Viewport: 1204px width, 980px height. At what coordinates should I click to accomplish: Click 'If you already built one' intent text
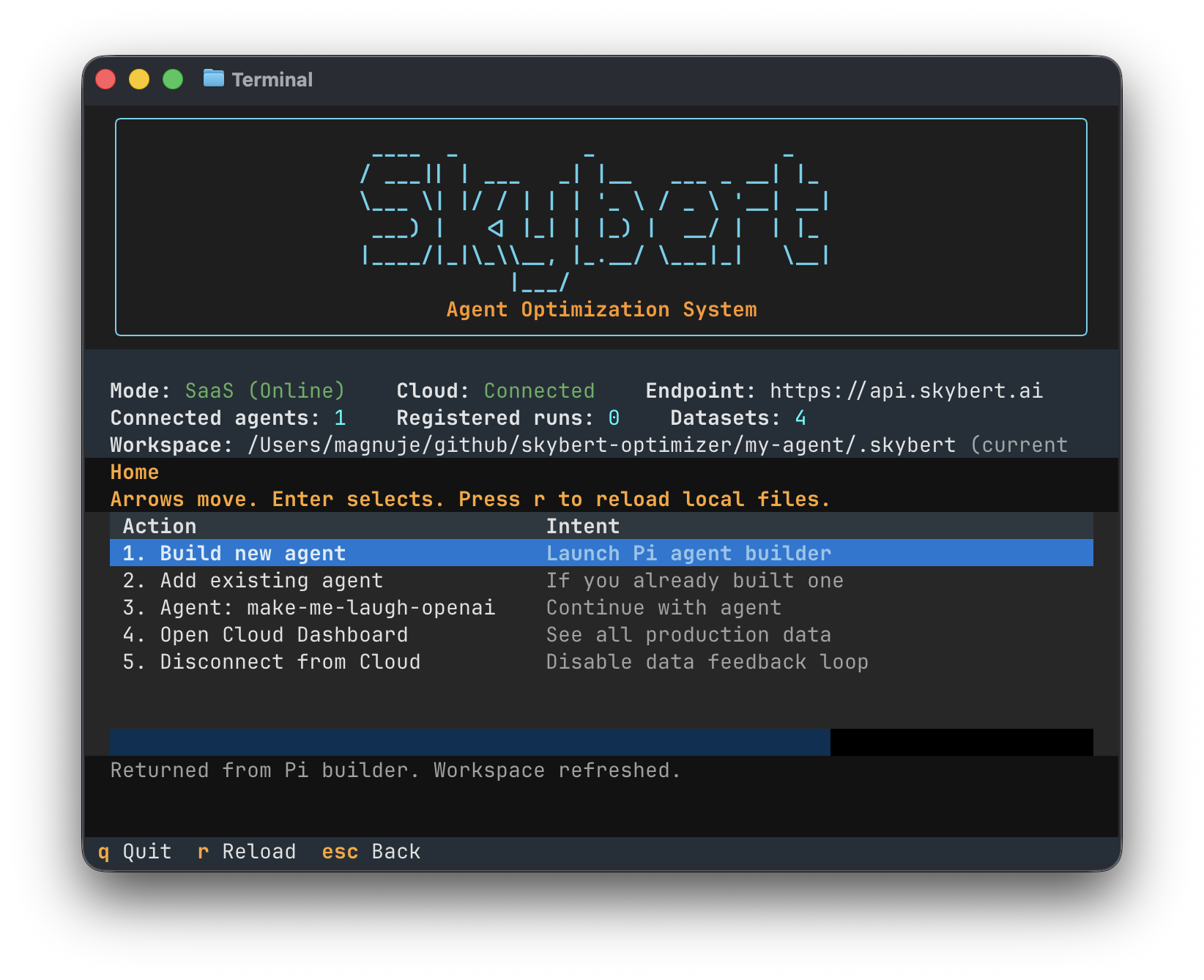[695, 581]
